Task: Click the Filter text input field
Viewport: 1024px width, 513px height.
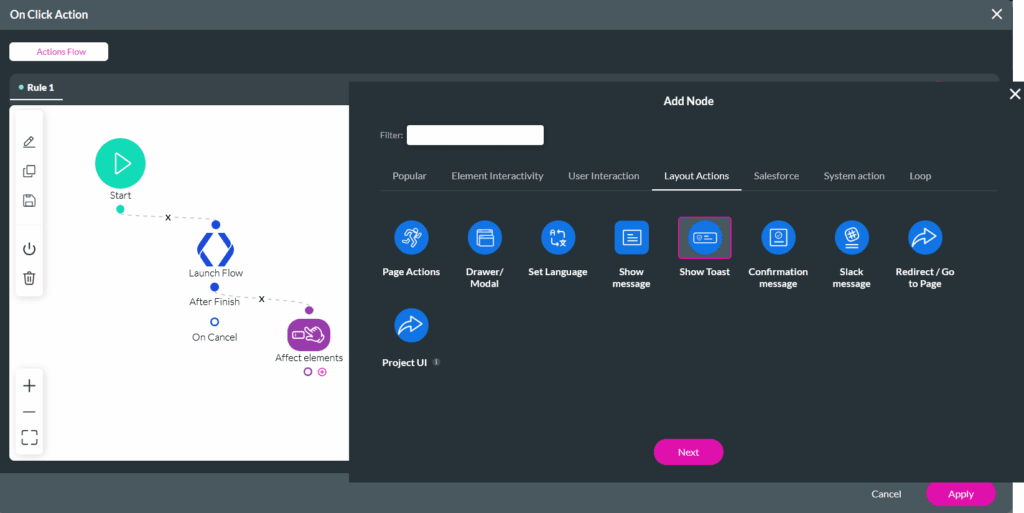Action: 475,135
